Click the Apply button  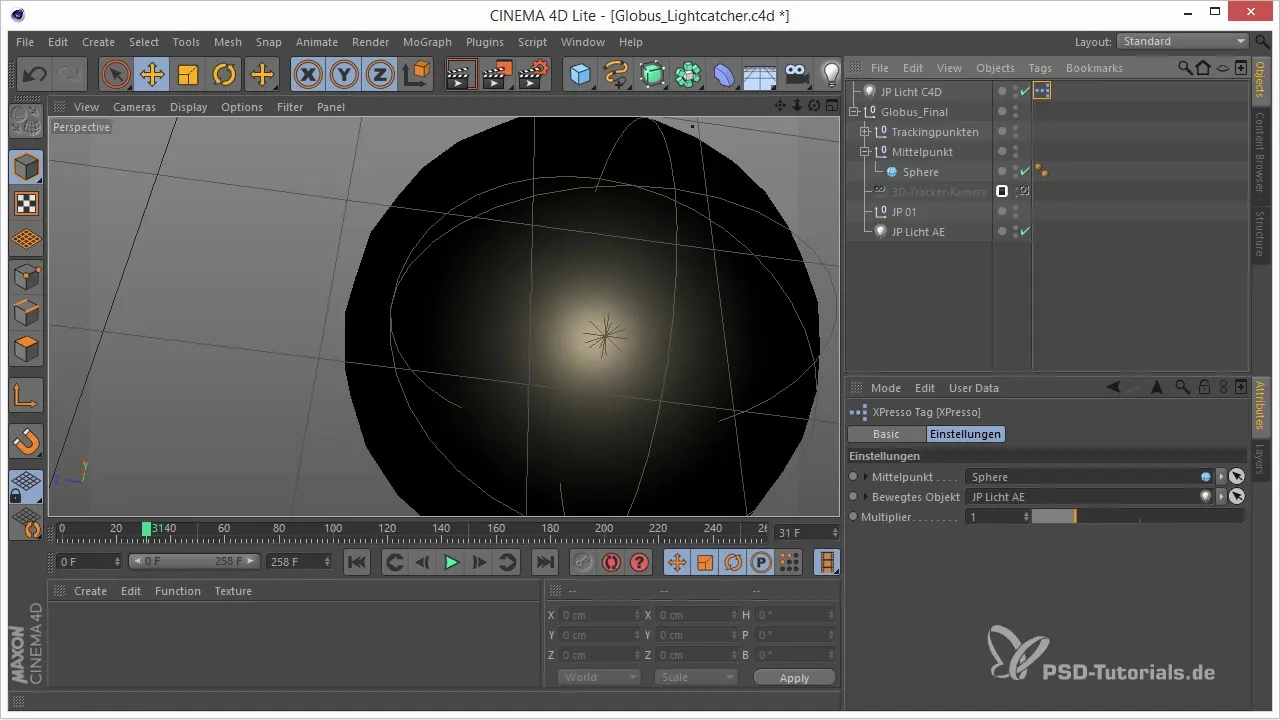click(795, 677)
